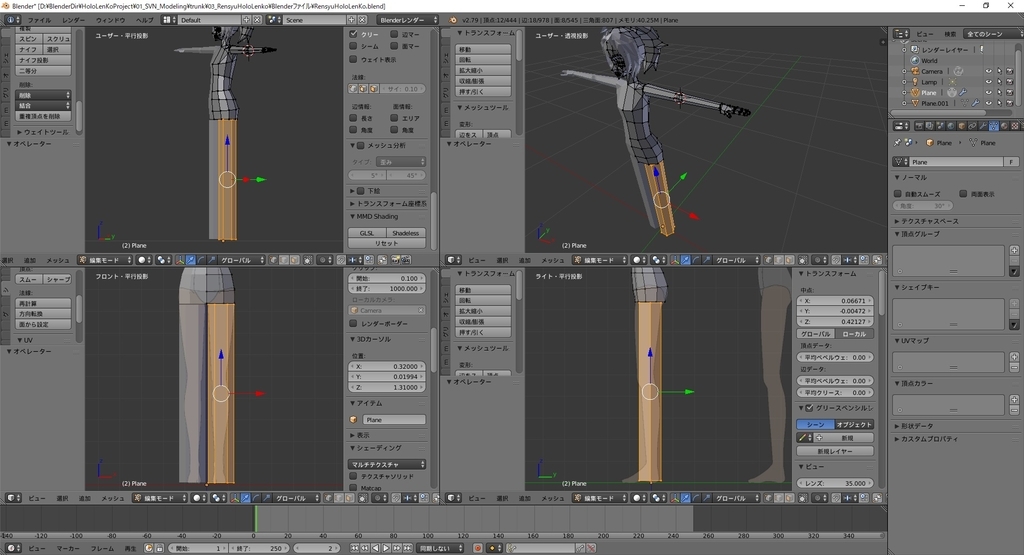The image size is (1024, 555).
Task: Click the limit-selection-to-visible icon in bottom-right viewport header
Action: point(803,498)
